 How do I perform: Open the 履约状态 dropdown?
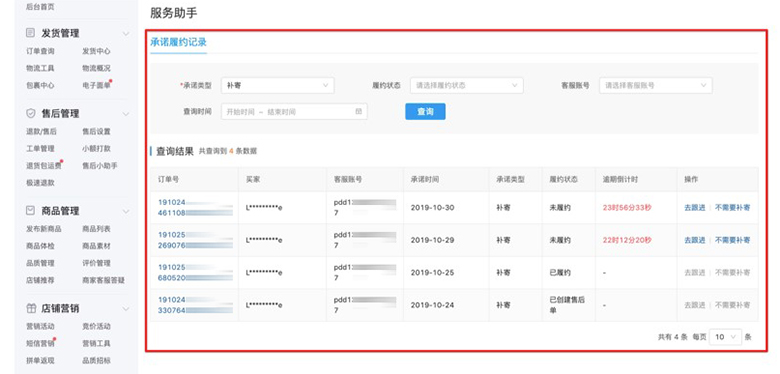(x=467, y=85)
